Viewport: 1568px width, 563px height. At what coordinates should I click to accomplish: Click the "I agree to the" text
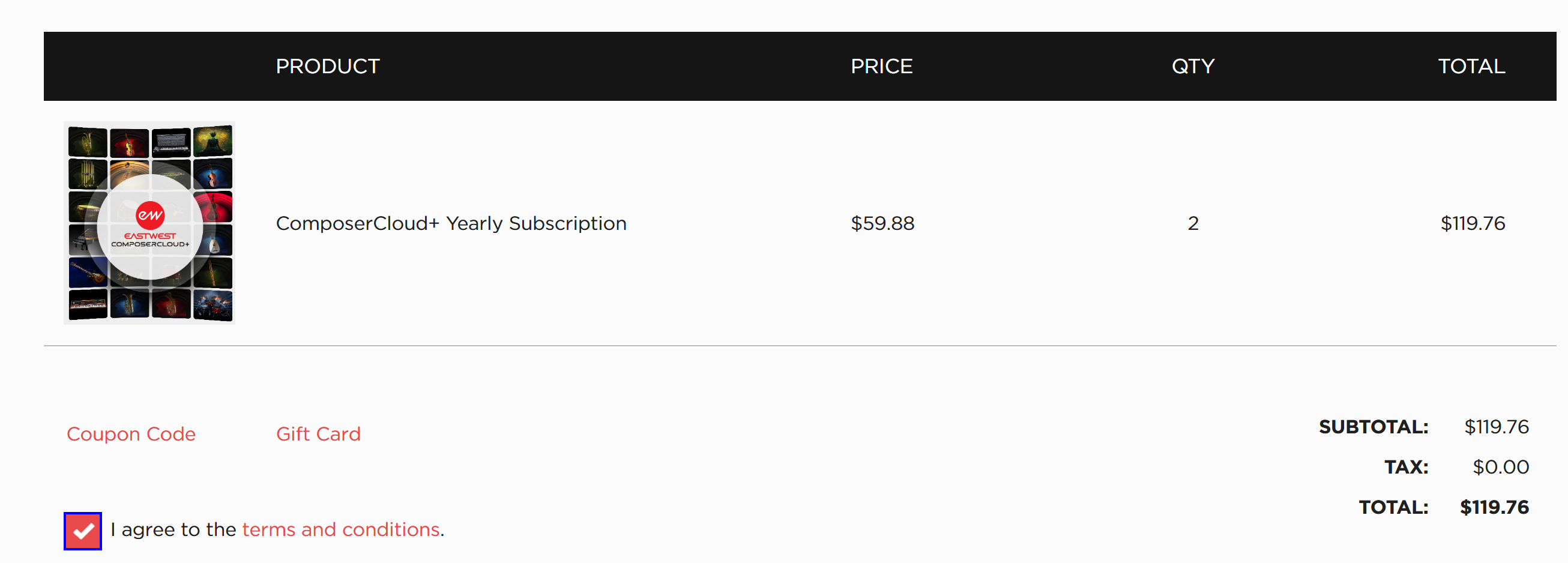tap(173, 529)
